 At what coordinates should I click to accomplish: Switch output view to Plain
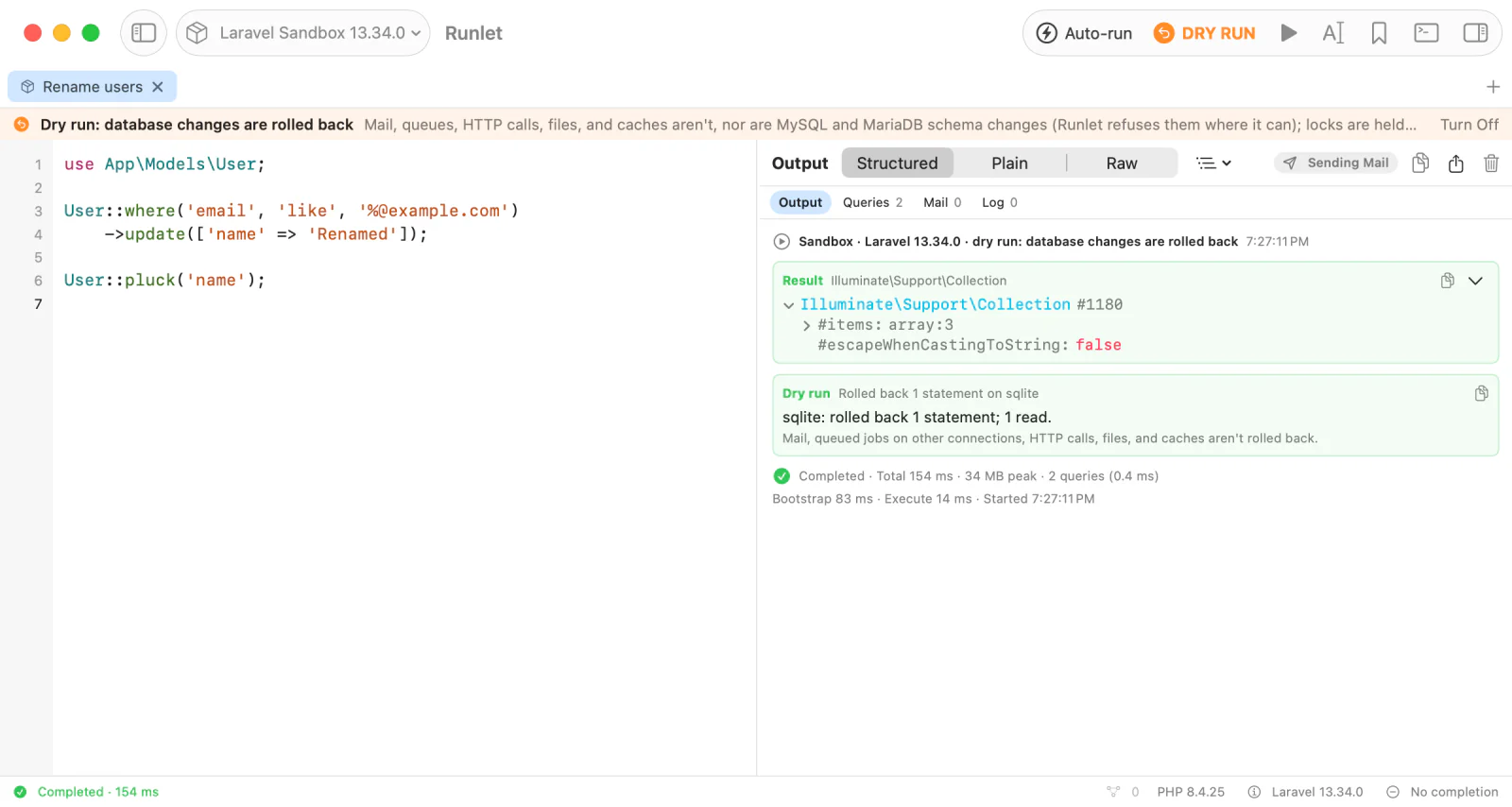point(1009,163)
